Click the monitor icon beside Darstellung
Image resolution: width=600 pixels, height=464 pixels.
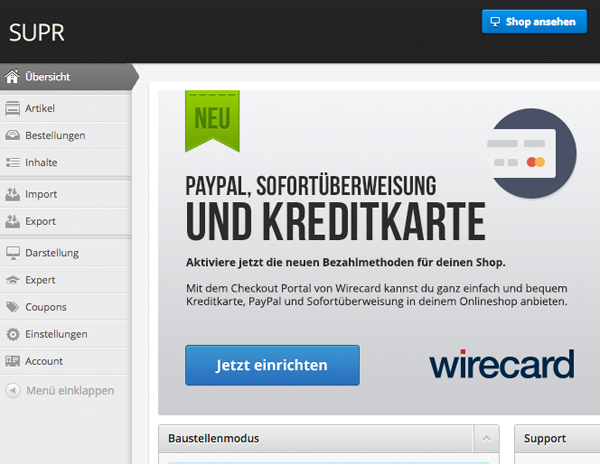13,253
